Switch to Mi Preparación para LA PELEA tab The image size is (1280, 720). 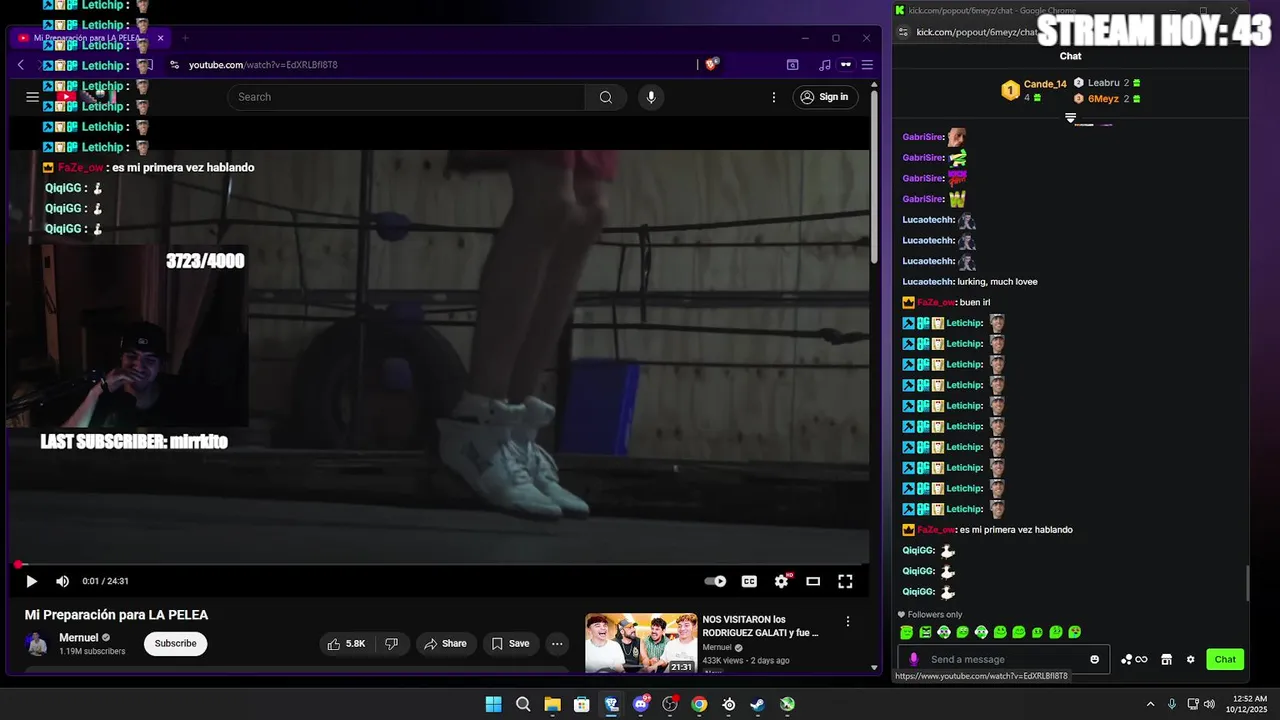tap(90, 38)
